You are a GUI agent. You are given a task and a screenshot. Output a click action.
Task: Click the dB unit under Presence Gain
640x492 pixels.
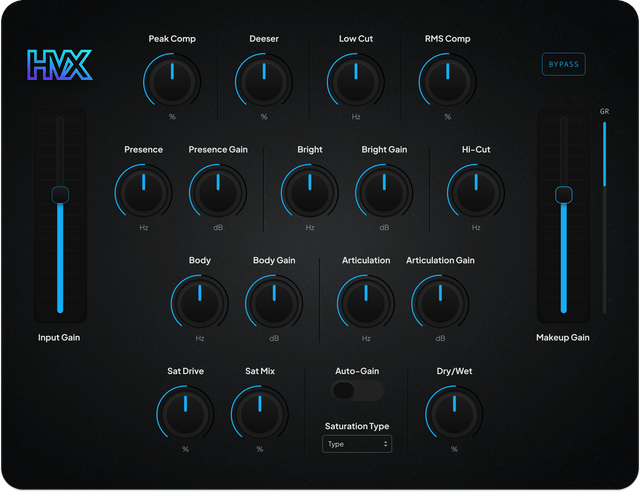[218, 227]
